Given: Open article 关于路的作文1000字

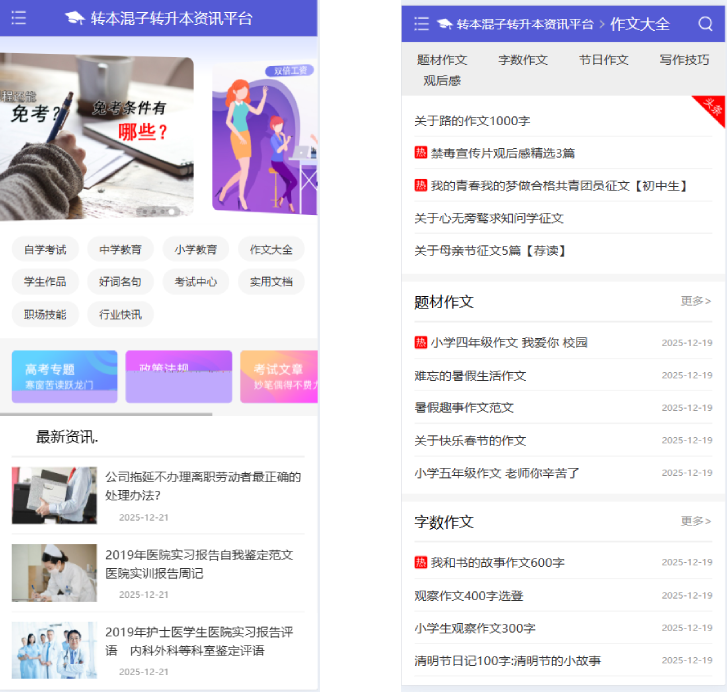Looking at the screenshot, I should coord(472,121).
